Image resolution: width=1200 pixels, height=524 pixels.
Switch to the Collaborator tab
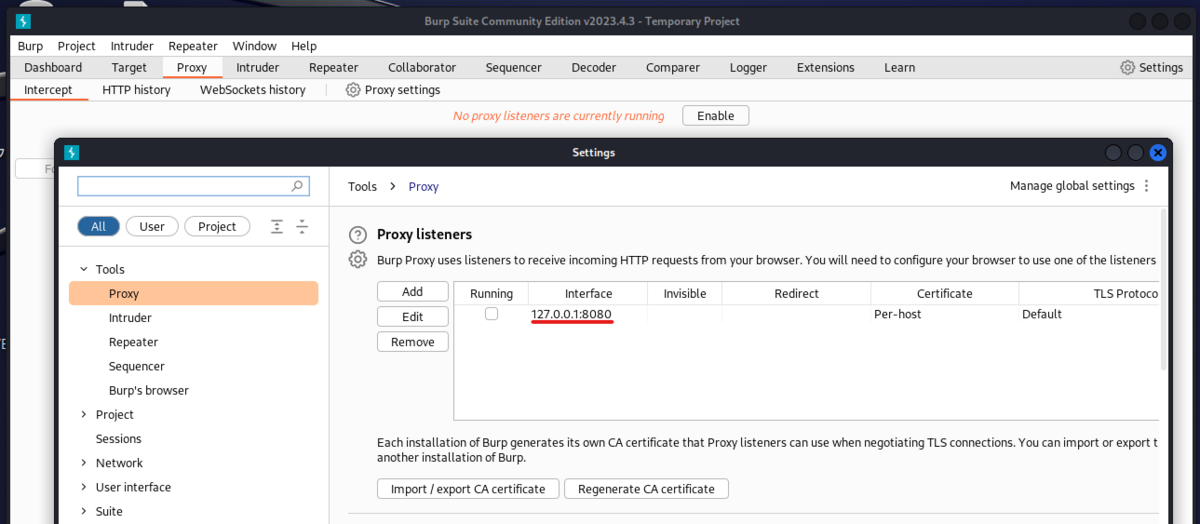point(422,67)
